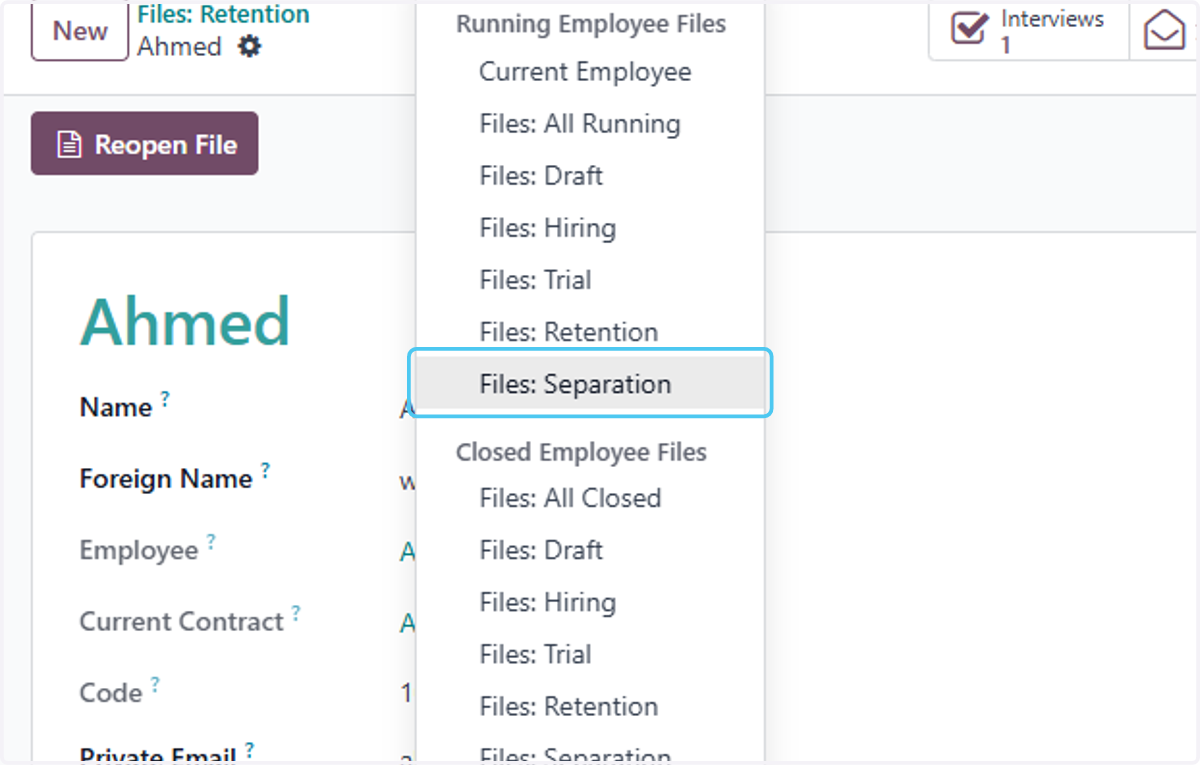Open the Interviews checkmark icon
Screen dimensions: 1200x765
point(968,29)
